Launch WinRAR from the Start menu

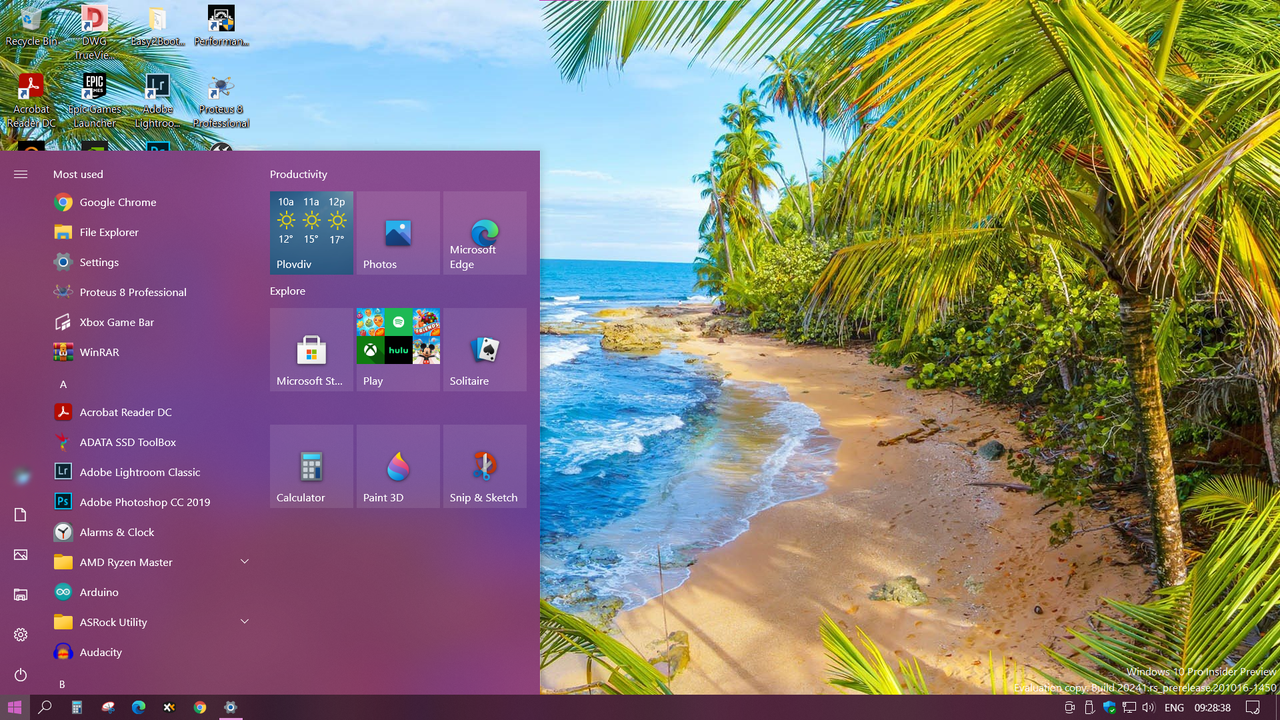click(150, 352)
